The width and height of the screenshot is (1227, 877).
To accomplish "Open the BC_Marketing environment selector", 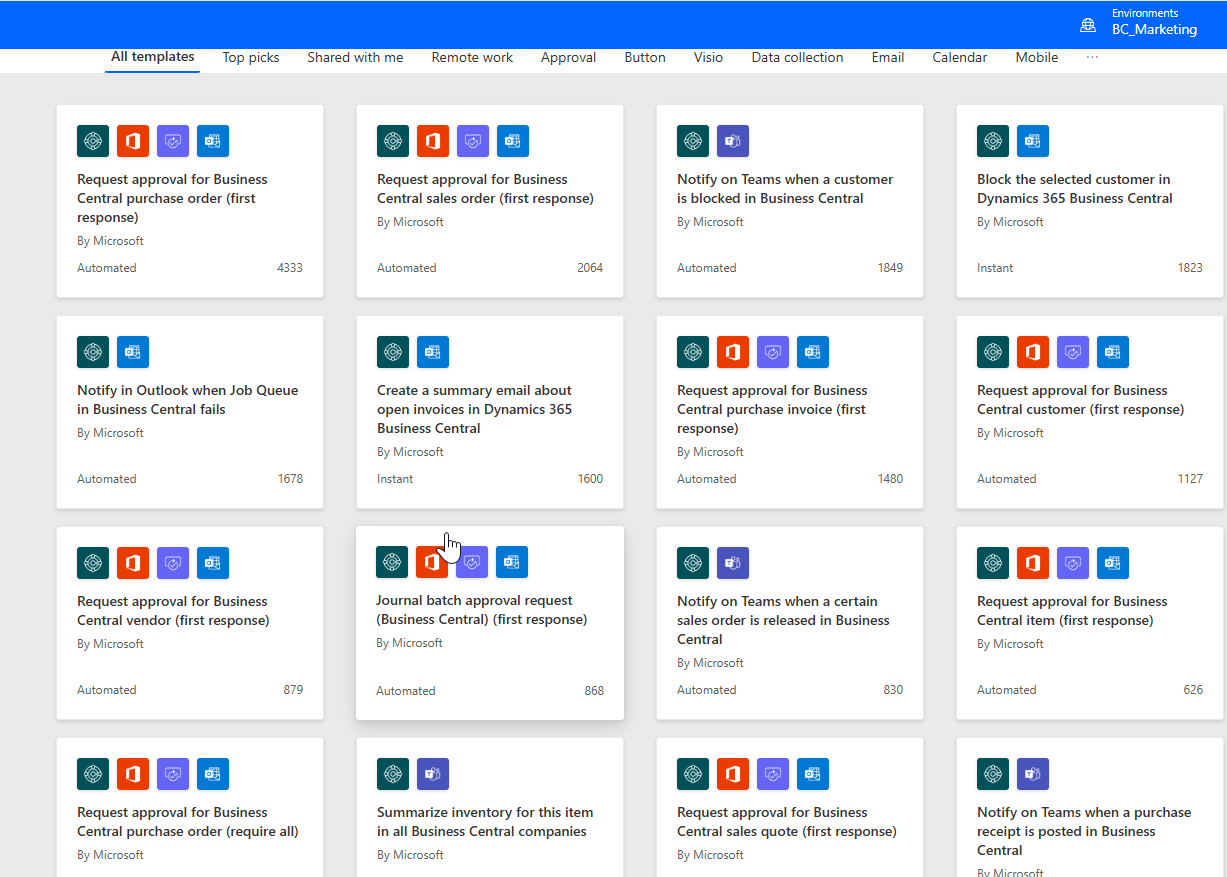I will (1154, 29).
